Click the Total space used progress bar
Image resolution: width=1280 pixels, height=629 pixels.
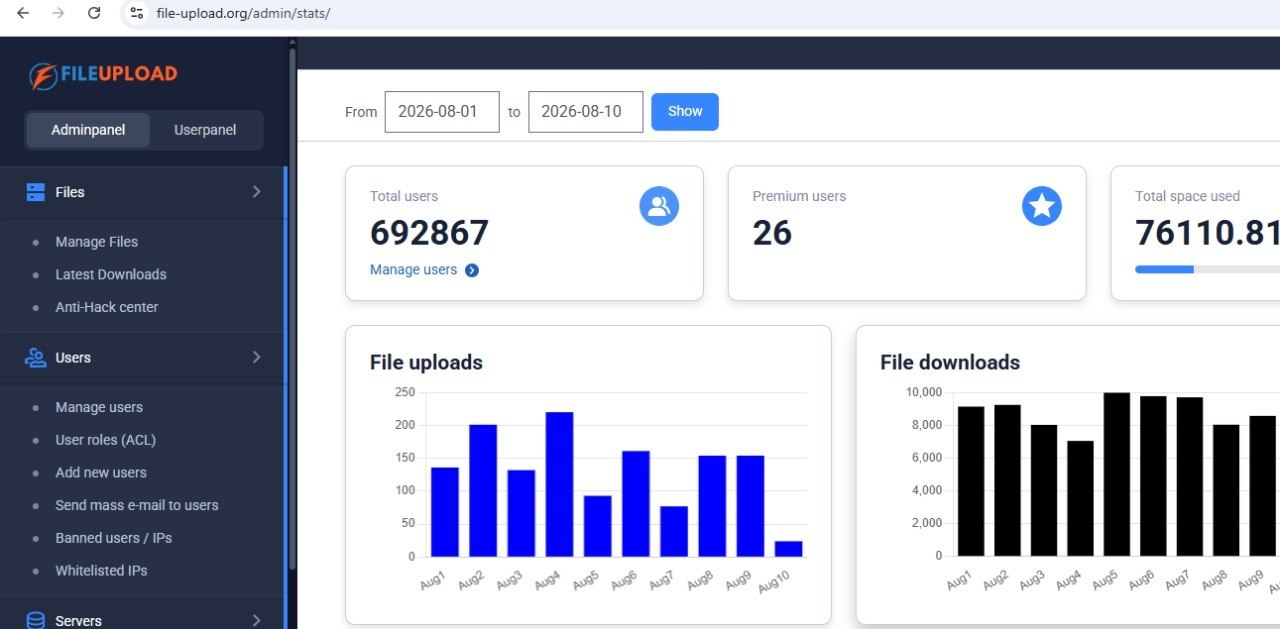(x=1207, y=269)
